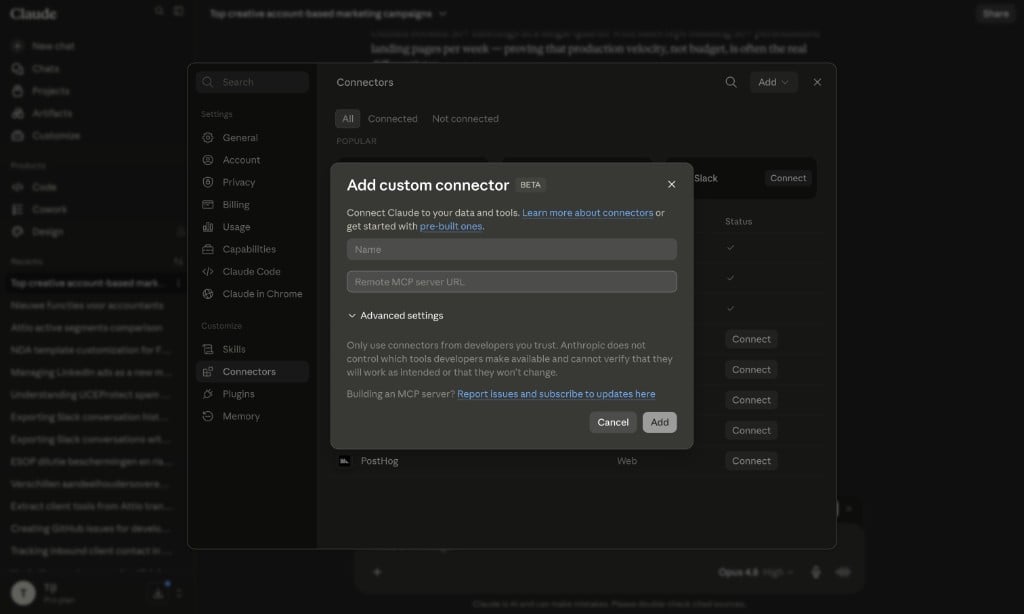Toggle the sidebar collapse icon

tap(178, 11)
